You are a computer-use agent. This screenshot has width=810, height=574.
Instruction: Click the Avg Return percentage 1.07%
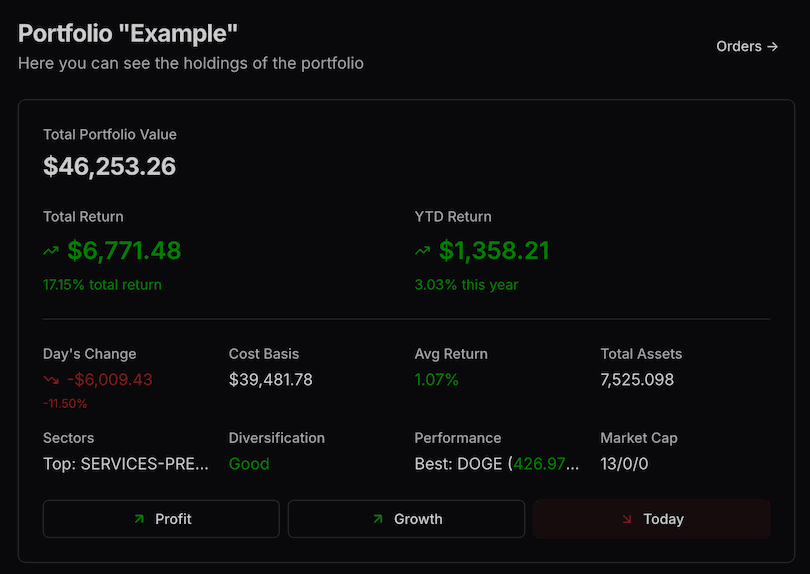[436, 380]
